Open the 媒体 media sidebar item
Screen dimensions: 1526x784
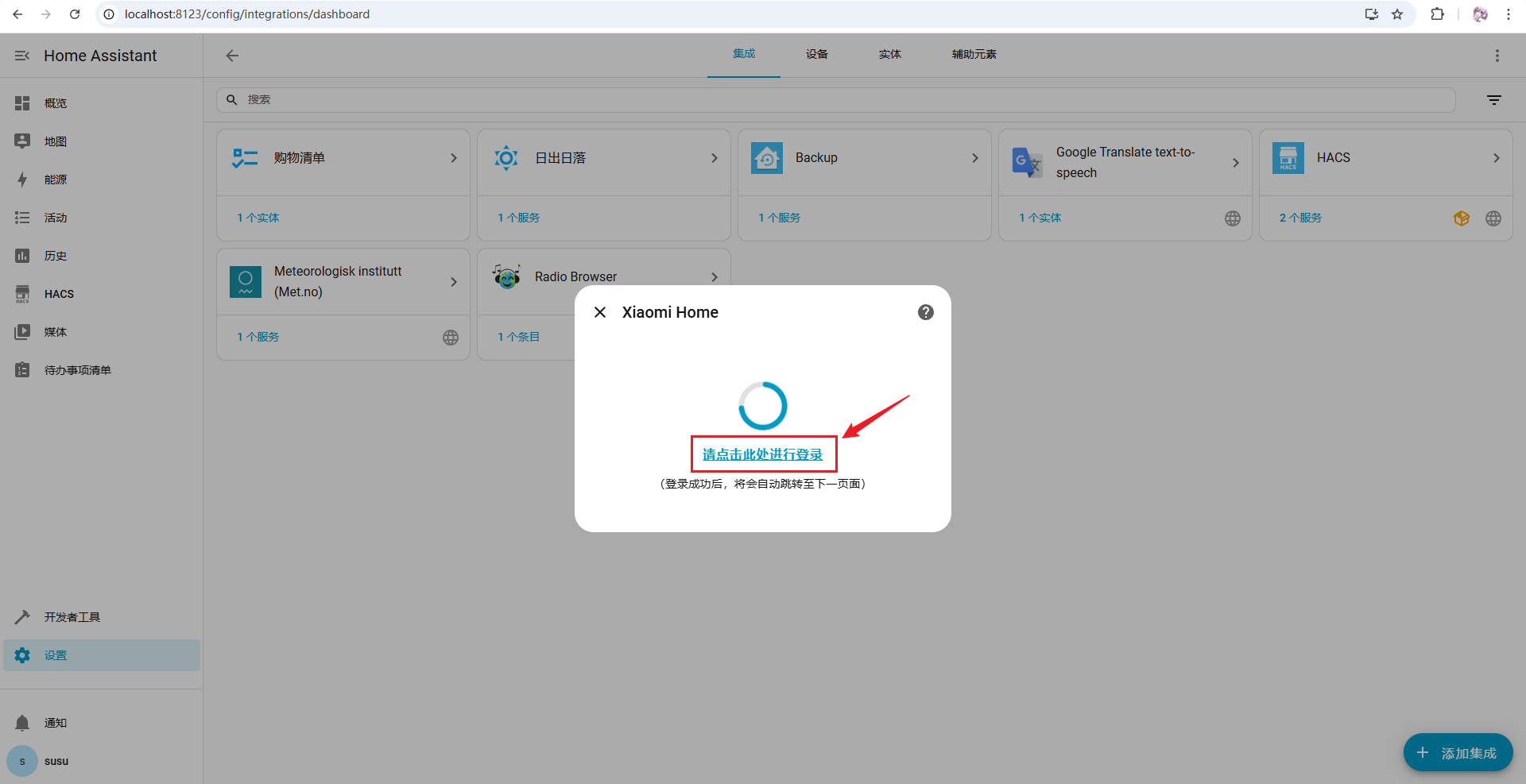[x=102, y=332]
